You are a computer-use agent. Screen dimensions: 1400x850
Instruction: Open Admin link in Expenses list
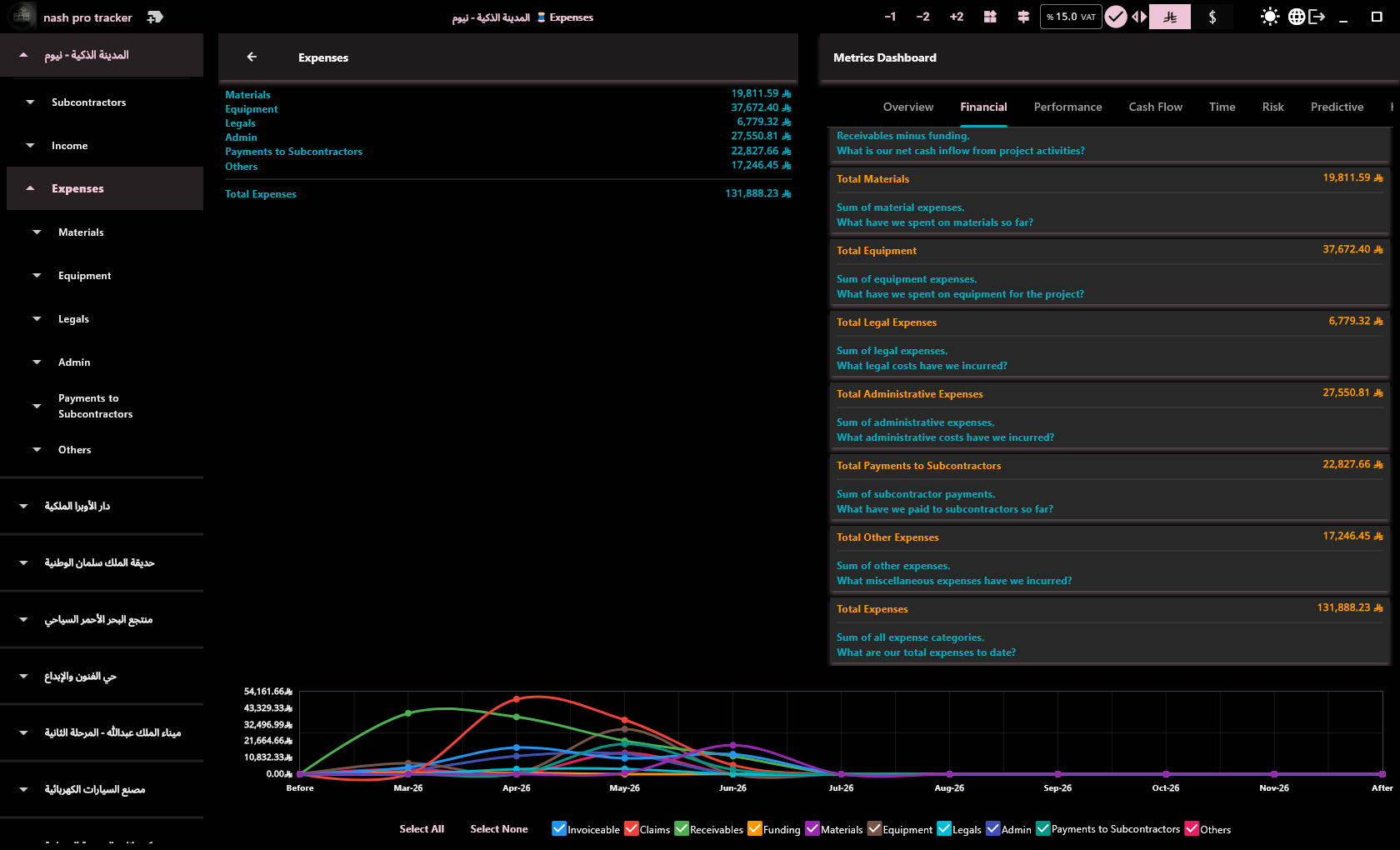coord(241,137)
